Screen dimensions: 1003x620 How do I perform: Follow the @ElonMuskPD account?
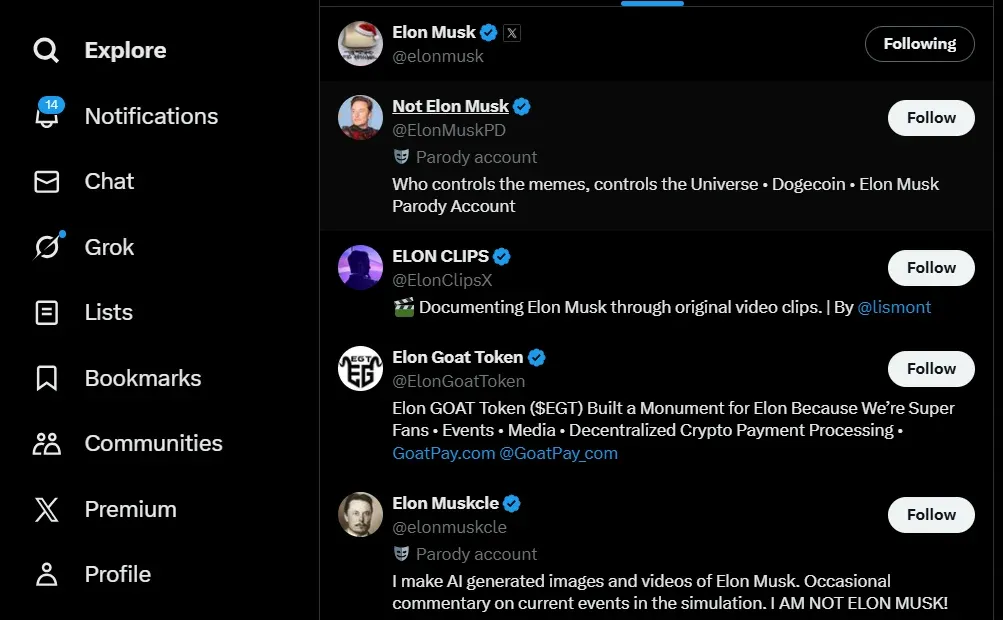[930, 117]
